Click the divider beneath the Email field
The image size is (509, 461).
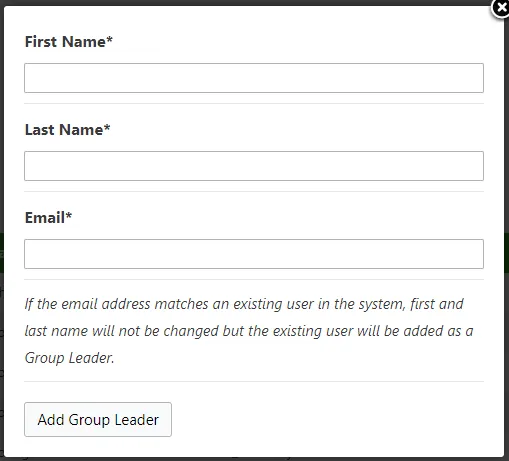pos(254,279)
